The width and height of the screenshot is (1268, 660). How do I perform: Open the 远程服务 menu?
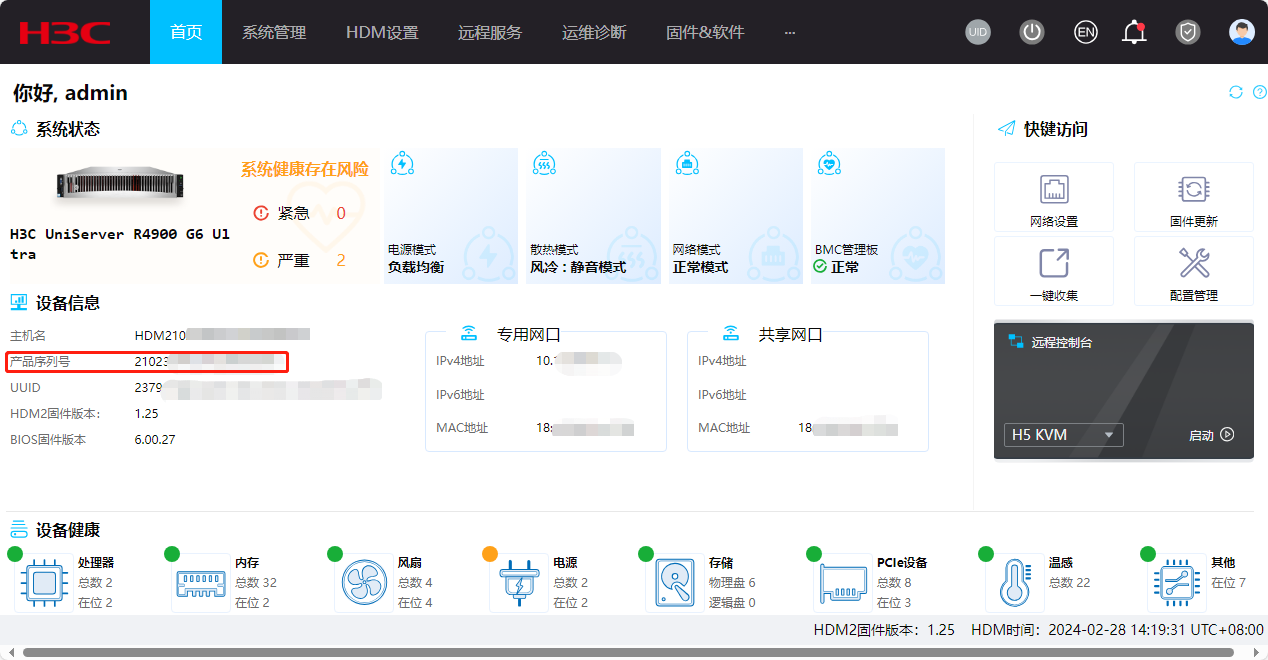click(490, 32)
